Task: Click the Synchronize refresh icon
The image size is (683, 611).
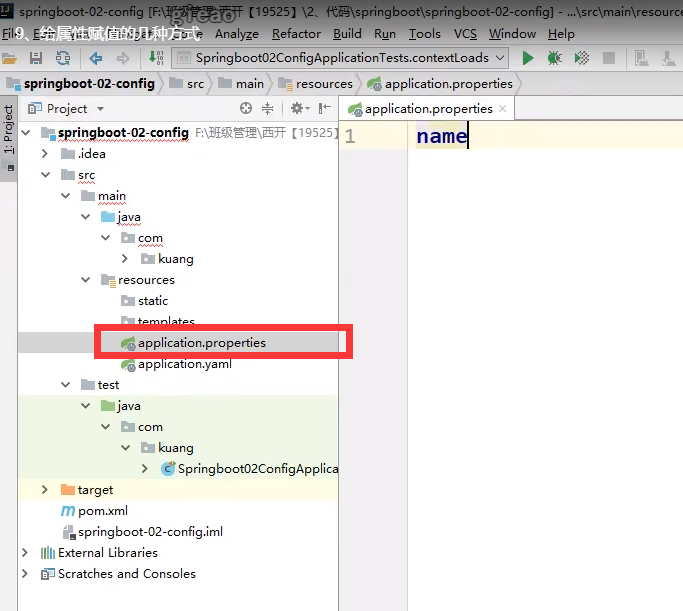Action: click(x=63, y=58)
